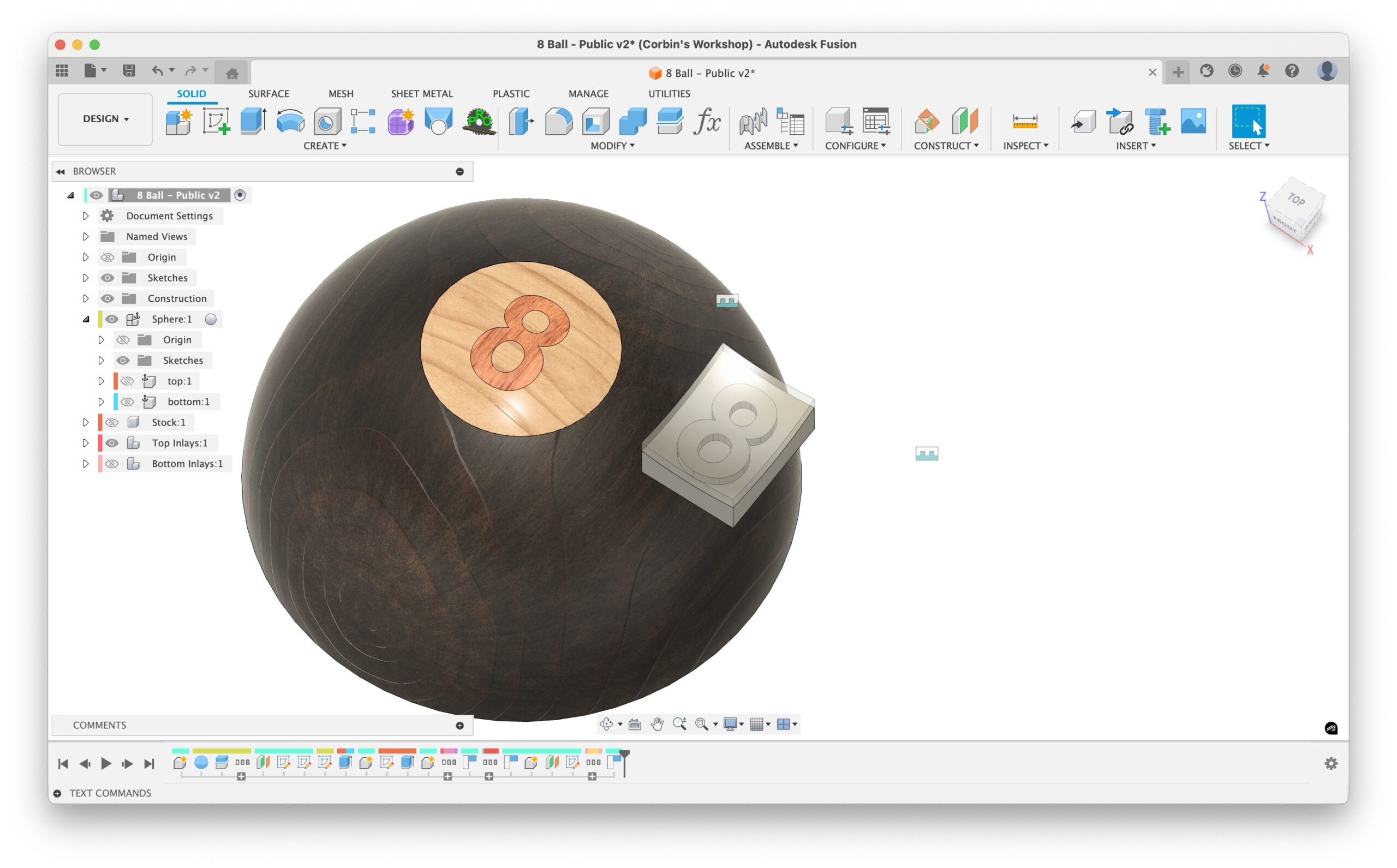Viewport: 1397px width, 868px height.
Task: Click the Change Parameters fx icon
Action: tap(707, 121)
